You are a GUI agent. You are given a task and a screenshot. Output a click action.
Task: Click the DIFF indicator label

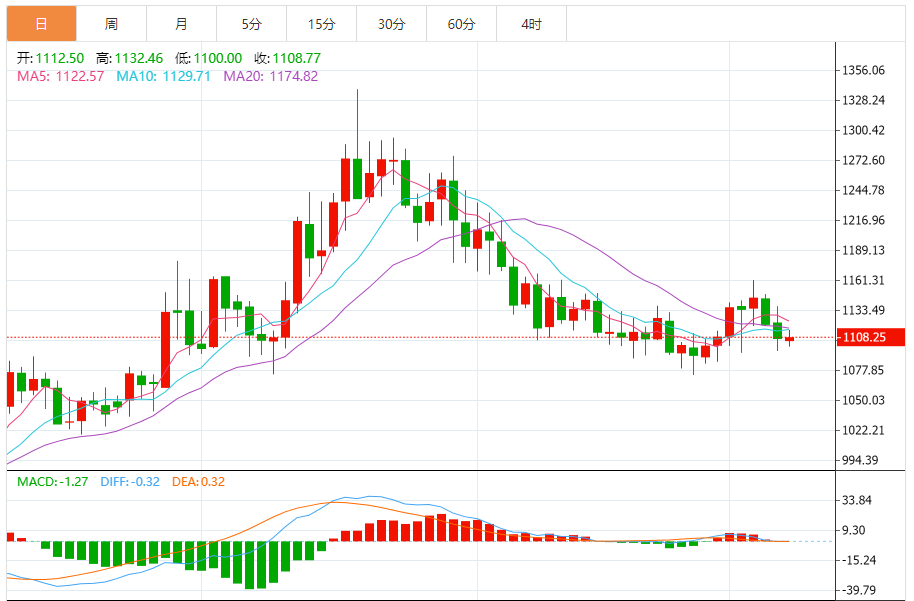(129, 482)
